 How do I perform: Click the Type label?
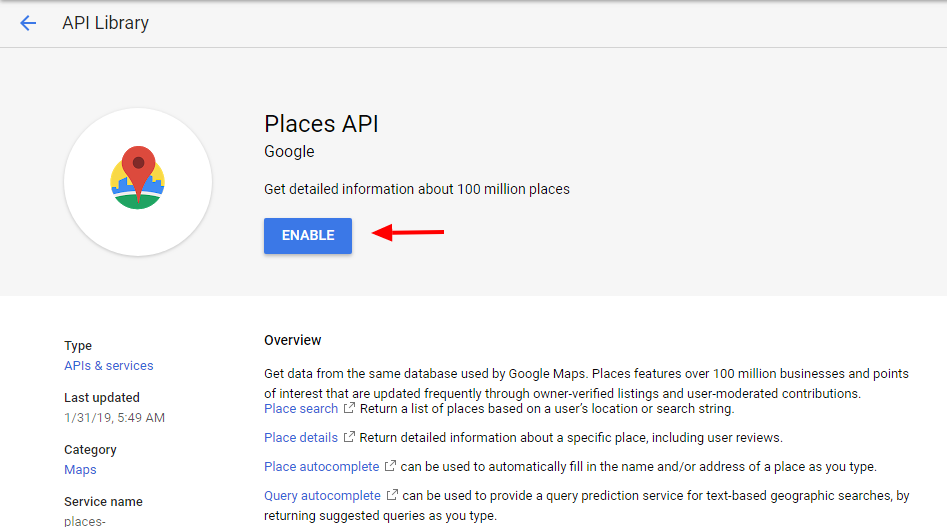coord(78,346)
